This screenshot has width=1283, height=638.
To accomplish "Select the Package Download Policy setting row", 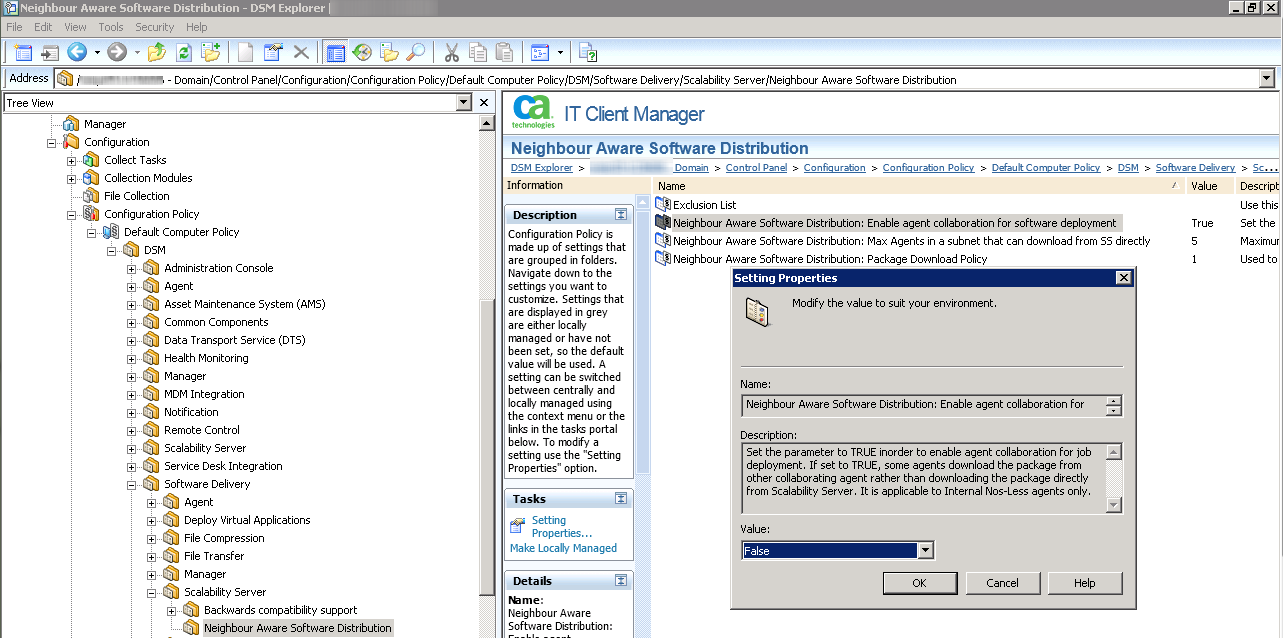I will pyautogui.click(x=829, y=259).
